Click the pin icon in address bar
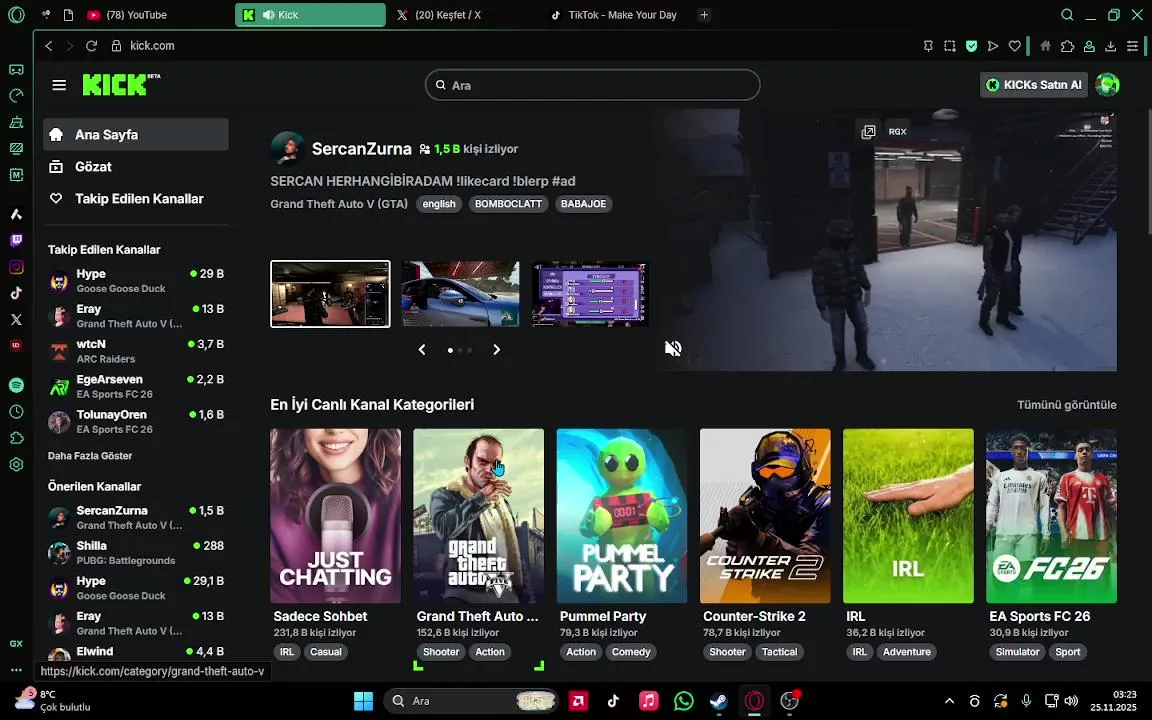 point(928,46)
